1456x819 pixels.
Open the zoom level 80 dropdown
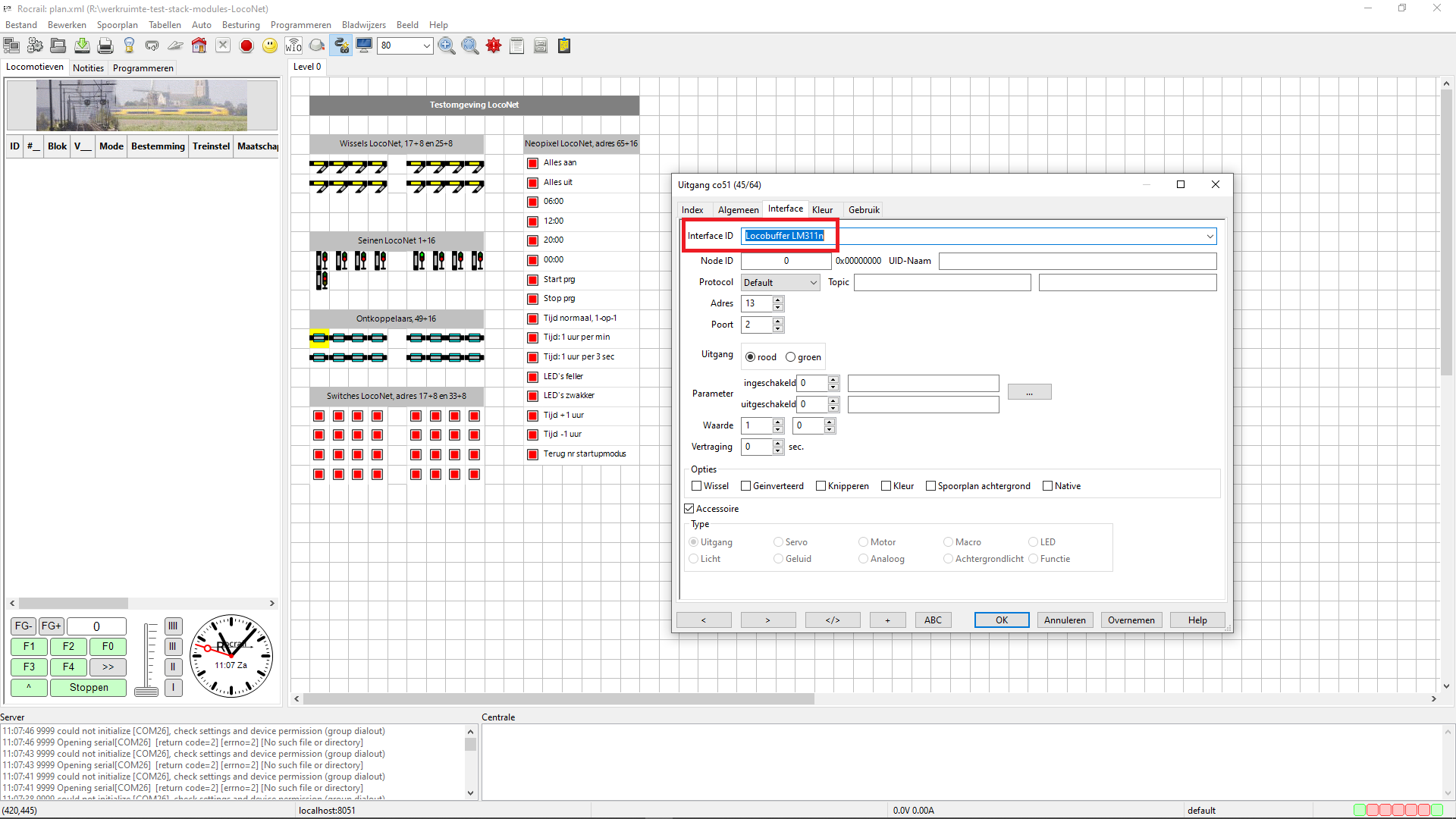point(426,46)
